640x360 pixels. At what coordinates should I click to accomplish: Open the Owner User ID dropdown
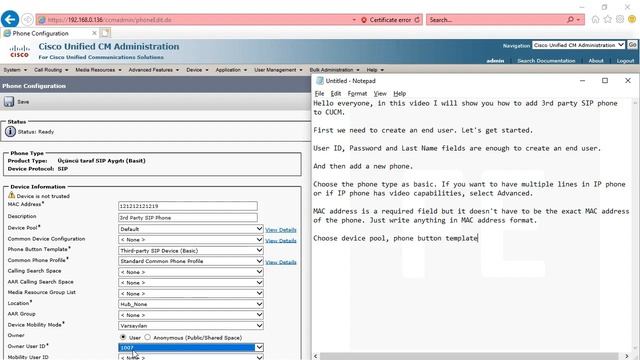(x=191, y=347)
